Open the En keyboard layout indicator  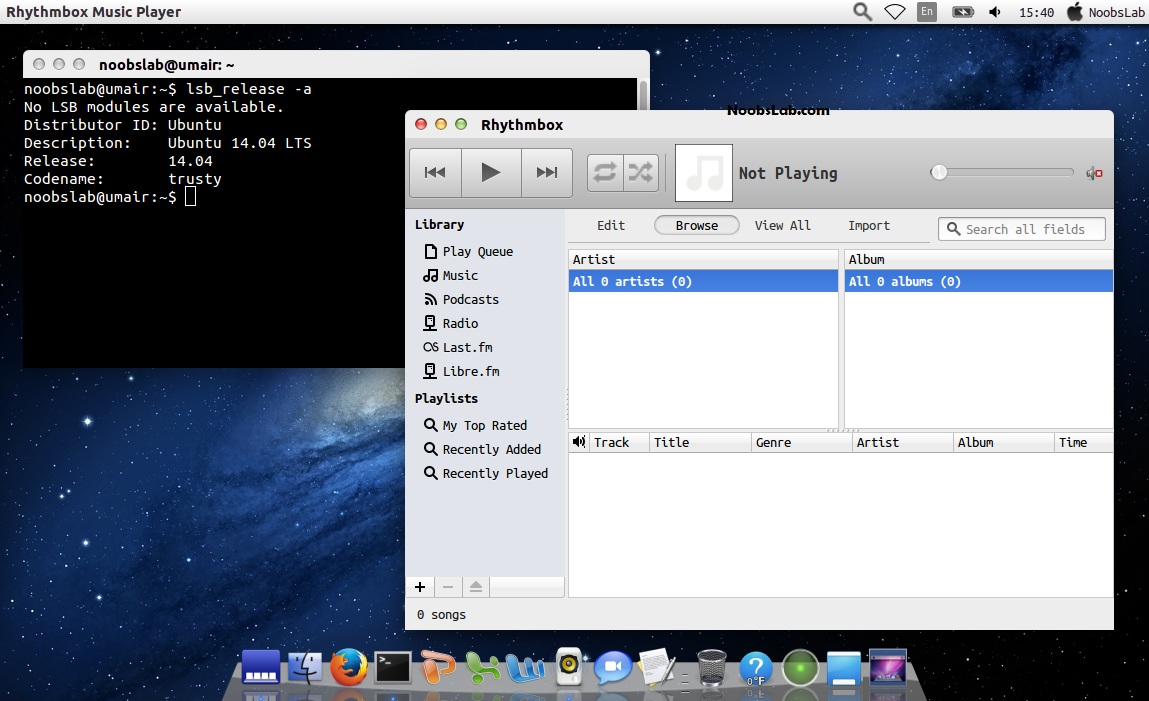point(927,12)
